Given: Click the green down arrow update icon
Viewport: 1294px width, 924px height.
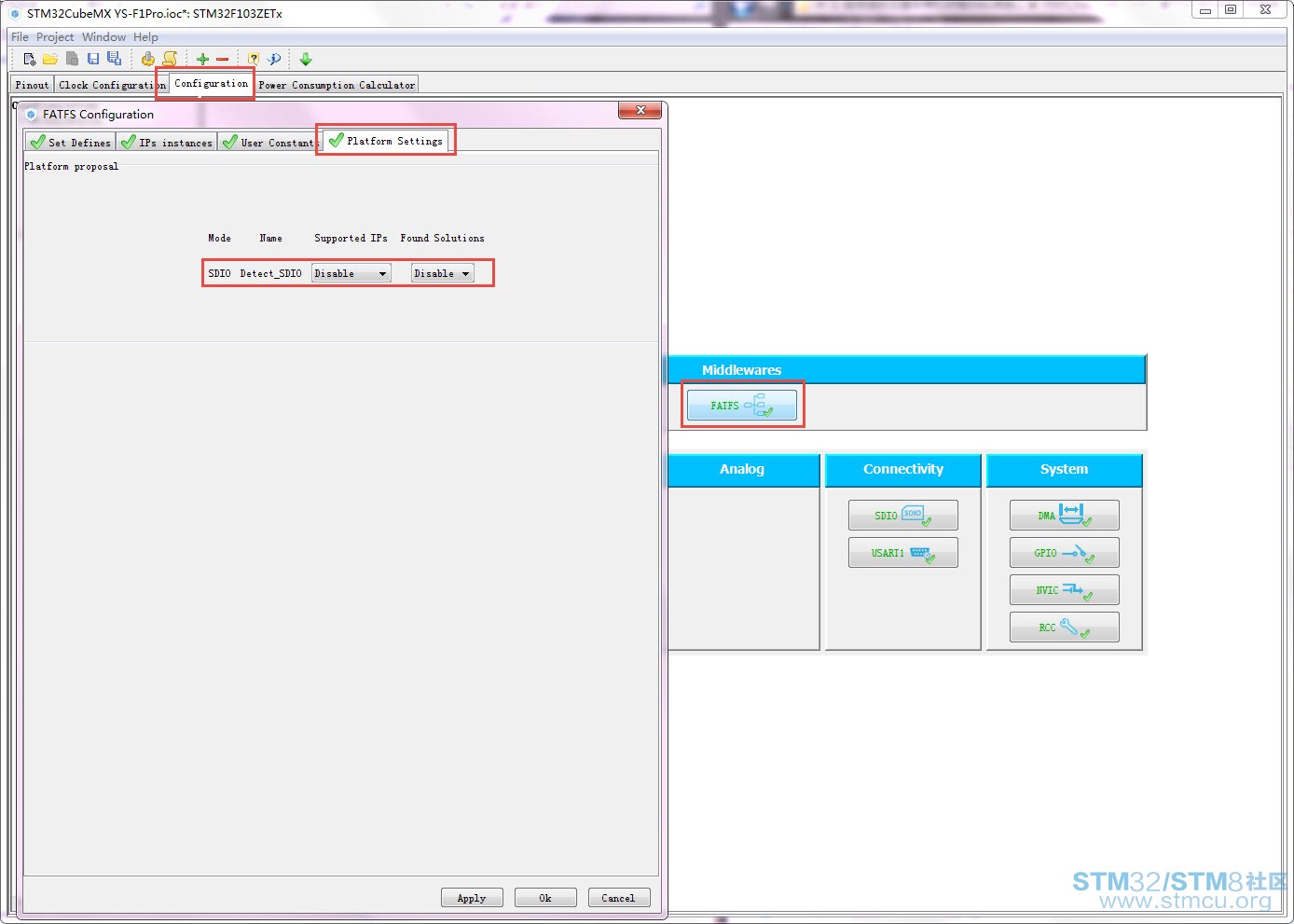Looking at the screenshot, I should [x=306, y=59].
